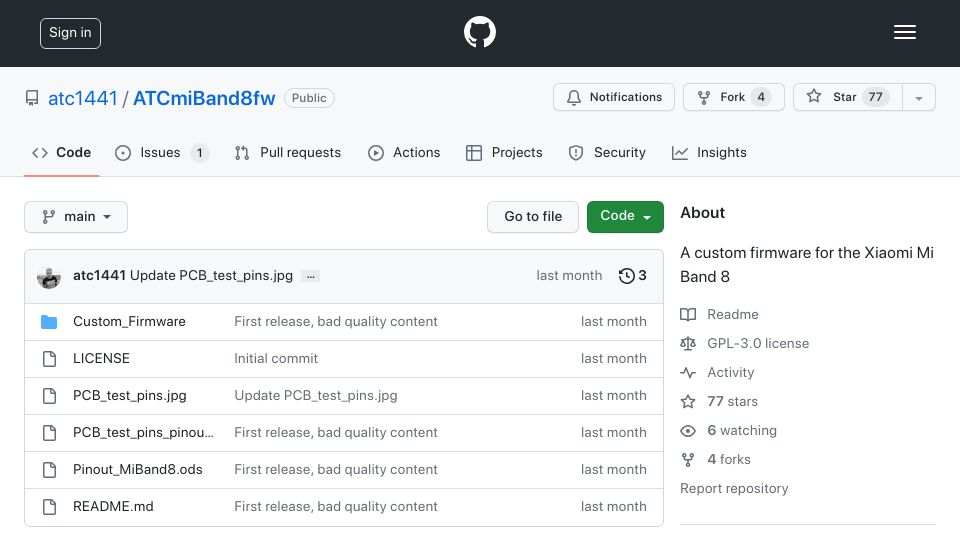
Task: Click the star icon in Star button
Action: tap(814, 96)
